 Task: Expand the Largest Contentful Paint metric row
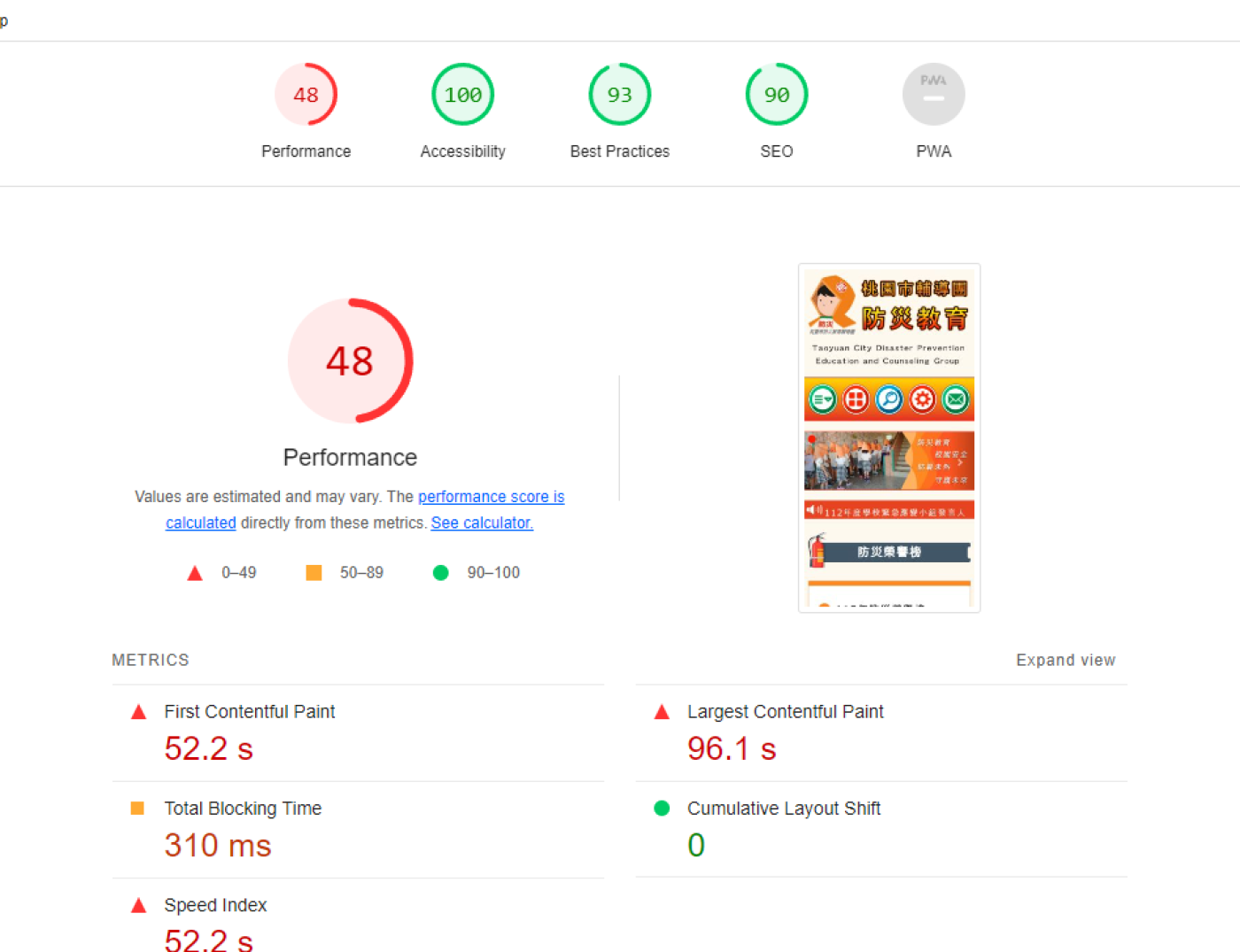click(x=785, y=712)
